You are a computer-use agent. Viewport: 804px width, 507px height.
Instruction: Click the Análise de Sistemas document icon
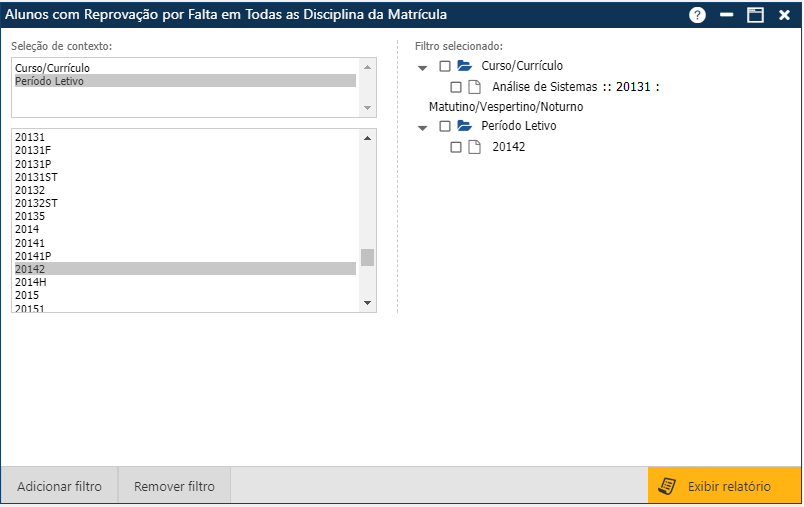coord(475,87)
